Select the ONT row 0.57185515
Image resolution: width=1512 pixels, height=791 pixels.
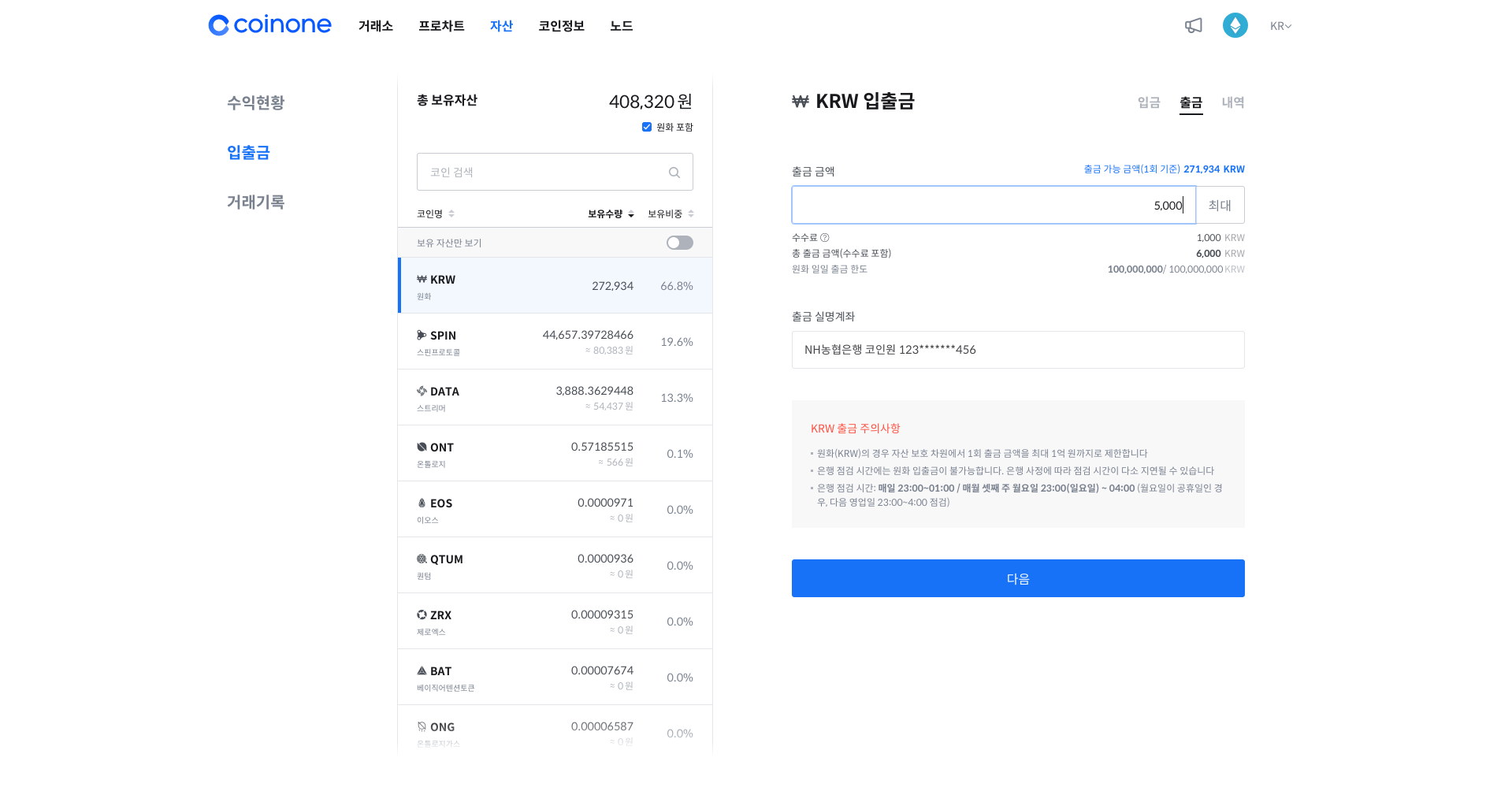point(555,453)
